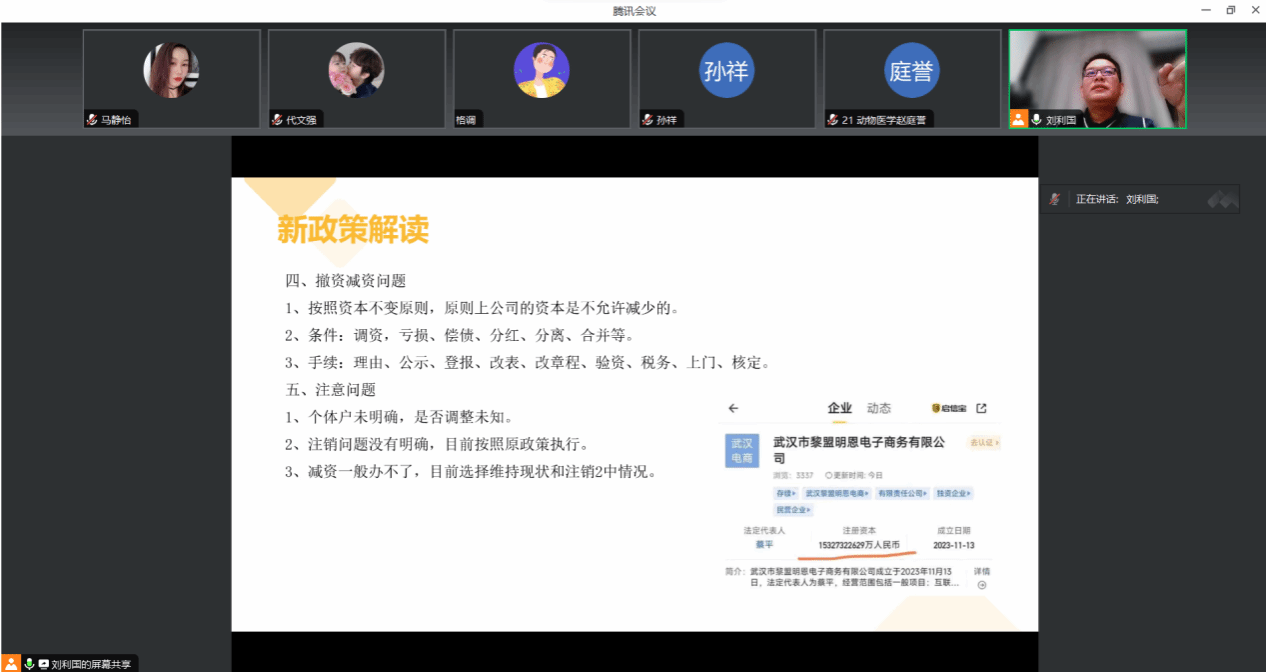The height and width of the screenshot is (672, 1266).
Task: Expand the 有限责任公司 tag
Action: (902, 493)
